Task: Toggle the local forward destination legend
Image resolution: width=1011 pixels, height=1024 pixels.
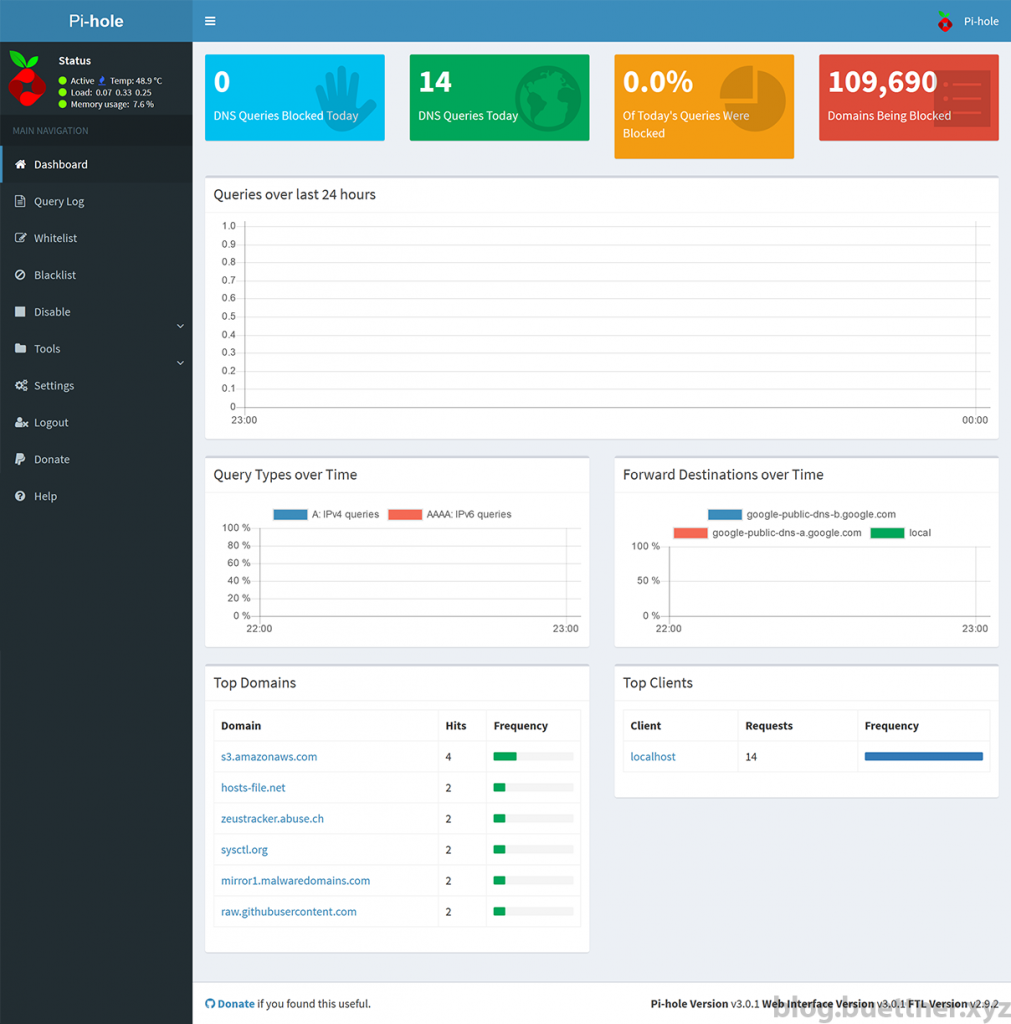Action: pyautogui.click(x=900, y=533)
